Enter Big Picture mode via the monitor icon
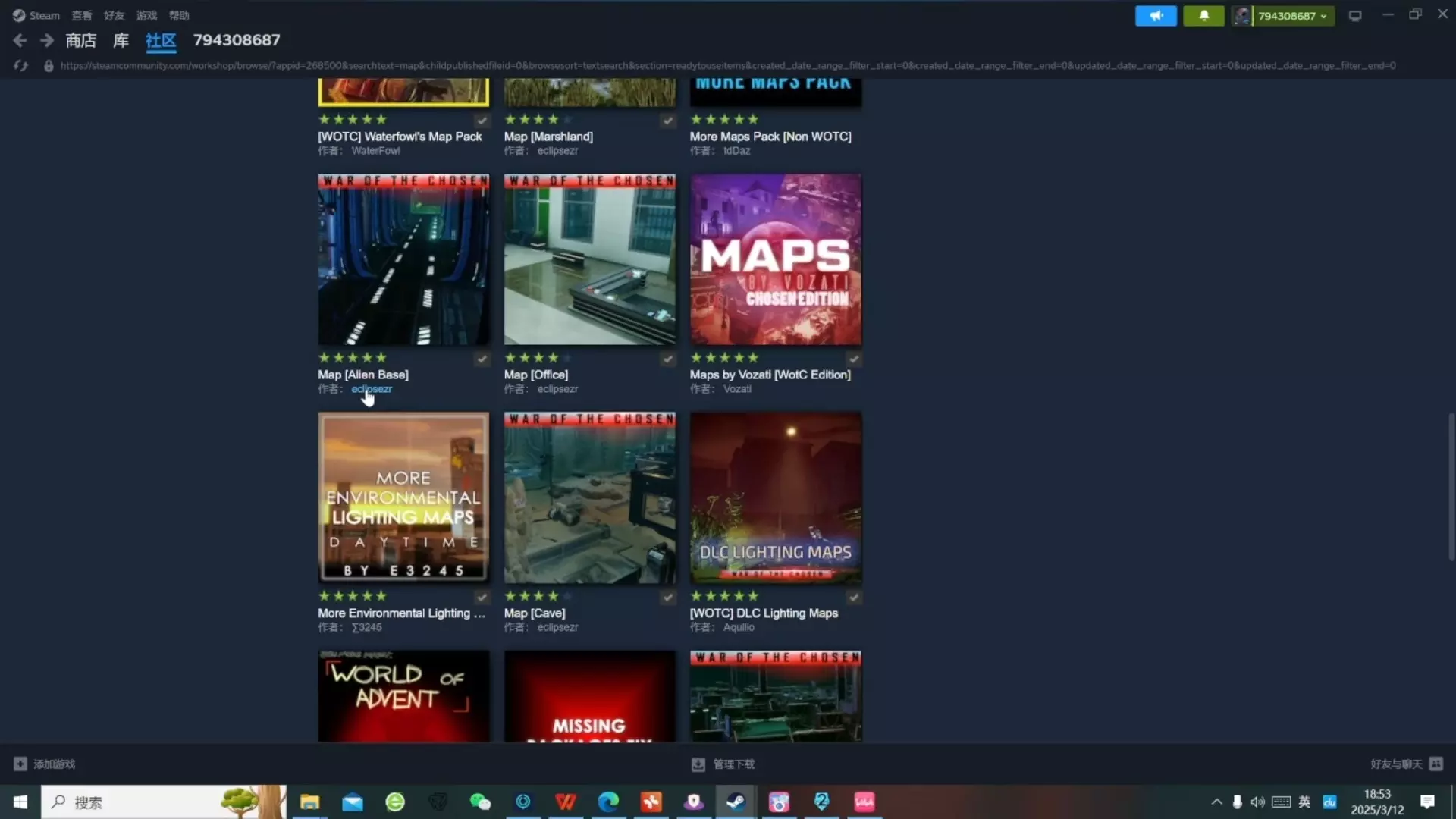The height and width of the screenshot is (819, 1456). click(1355, 16)
